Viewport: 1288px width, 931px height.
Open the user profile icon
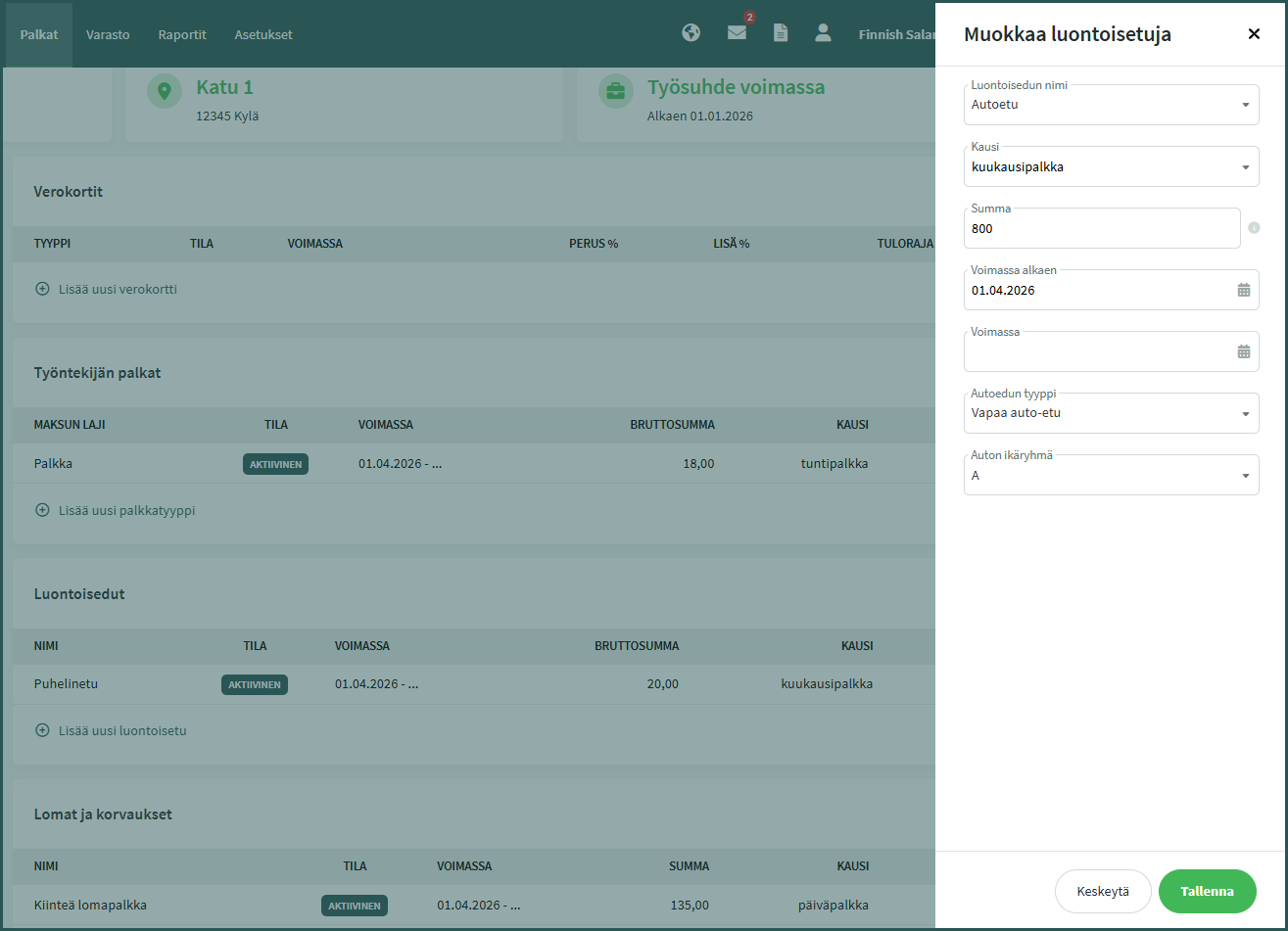823,33
